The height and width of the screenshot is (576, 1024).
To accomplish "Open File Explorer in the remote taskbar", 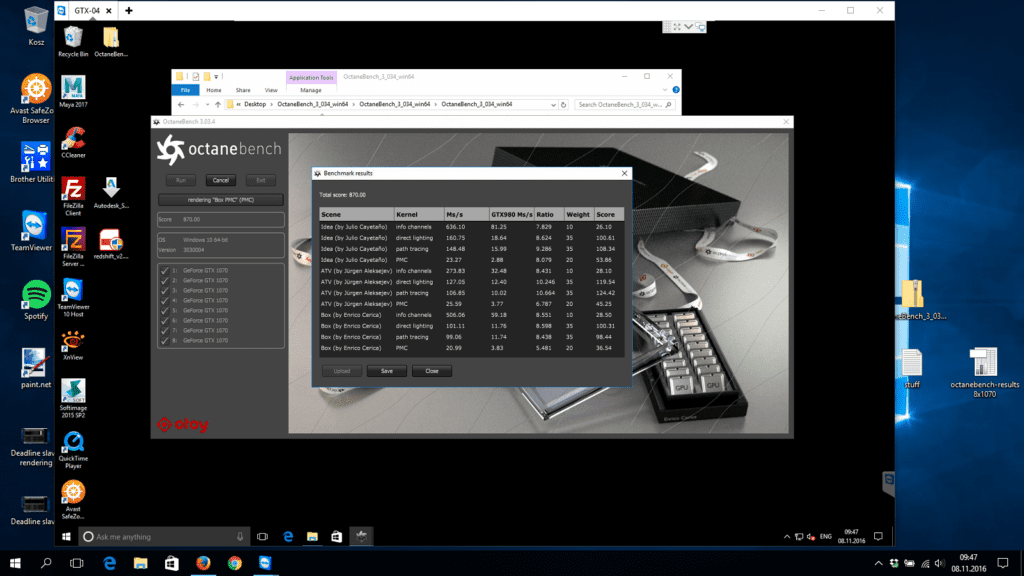I will pos(312,536).
